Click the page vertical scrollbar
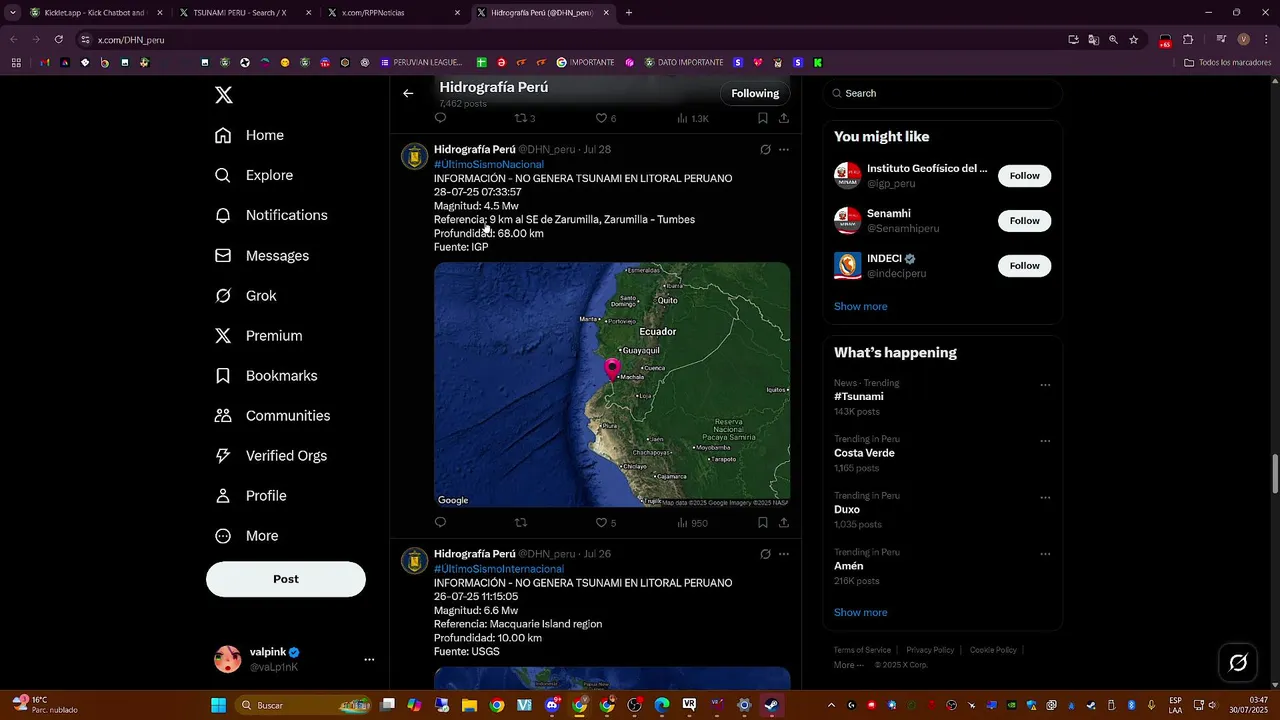Viewport: 1280px width, 720px height. tap(1274, 473)
